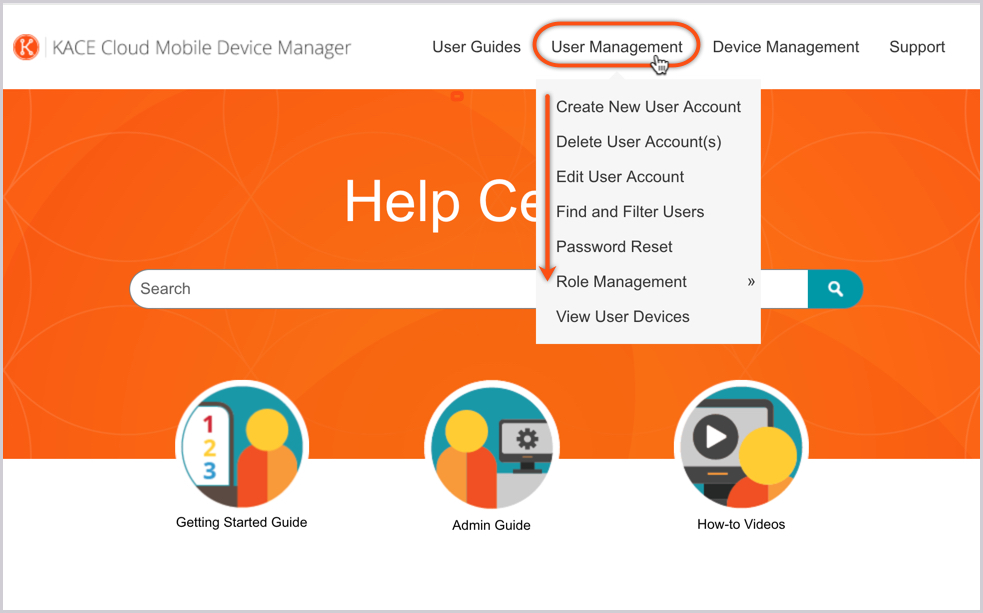The height and width of the screenshot is (613, 983).
Task: Choose Find and Filter Users
Action: 630,212
